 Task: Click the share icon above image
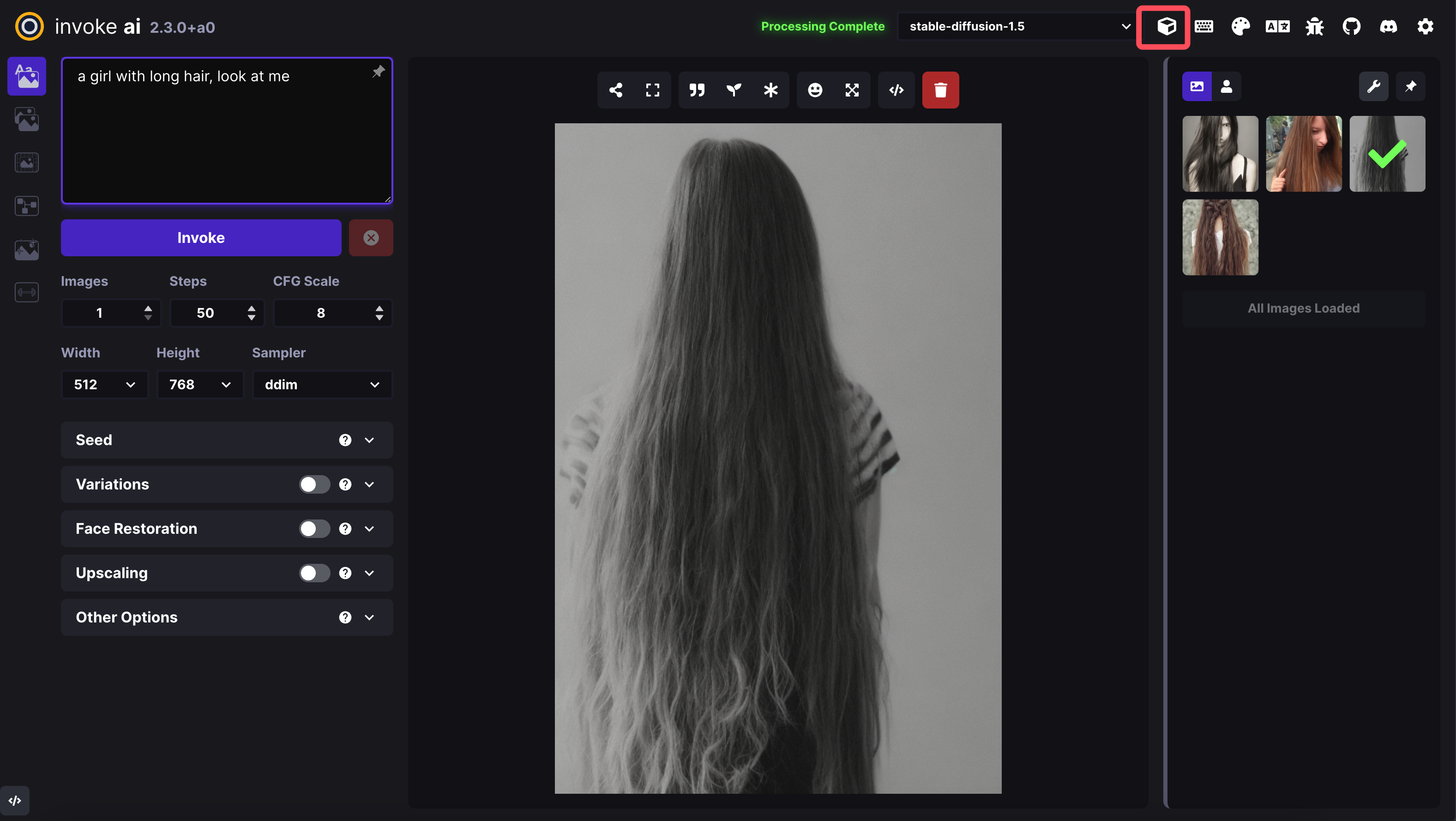pyautogui.click(x=615, y=90)
